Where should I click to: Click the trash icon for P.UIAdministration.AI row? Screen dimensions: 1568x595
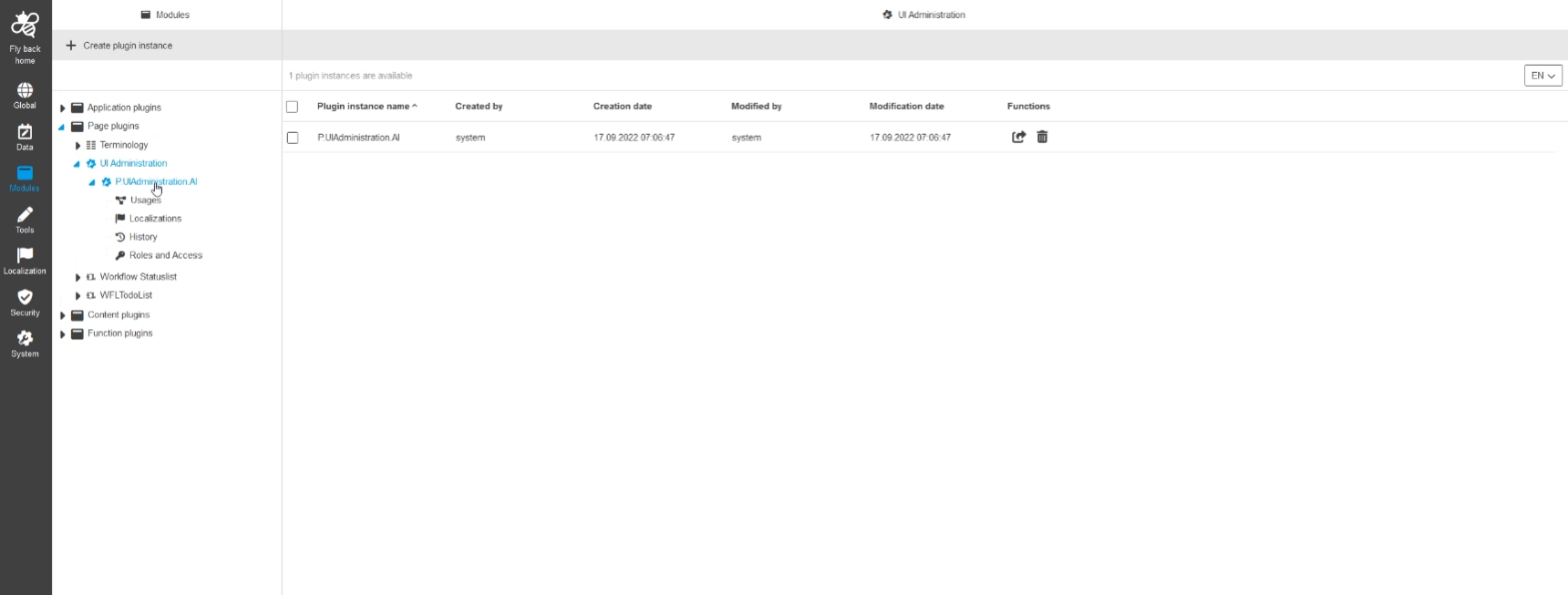tap(1042, 137)
